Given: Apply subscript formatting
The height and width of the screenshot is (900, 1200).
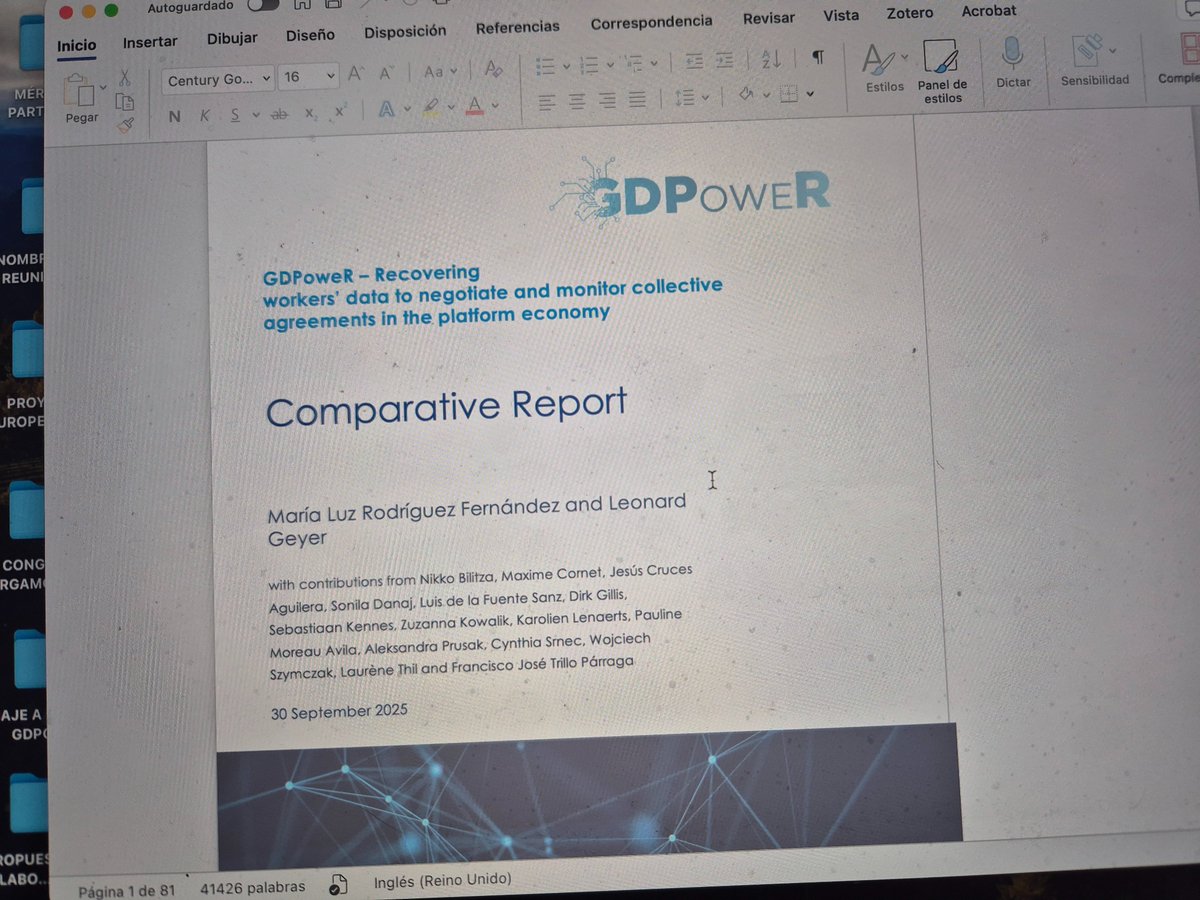Looking at the screenshot, I should click(310, 113).
